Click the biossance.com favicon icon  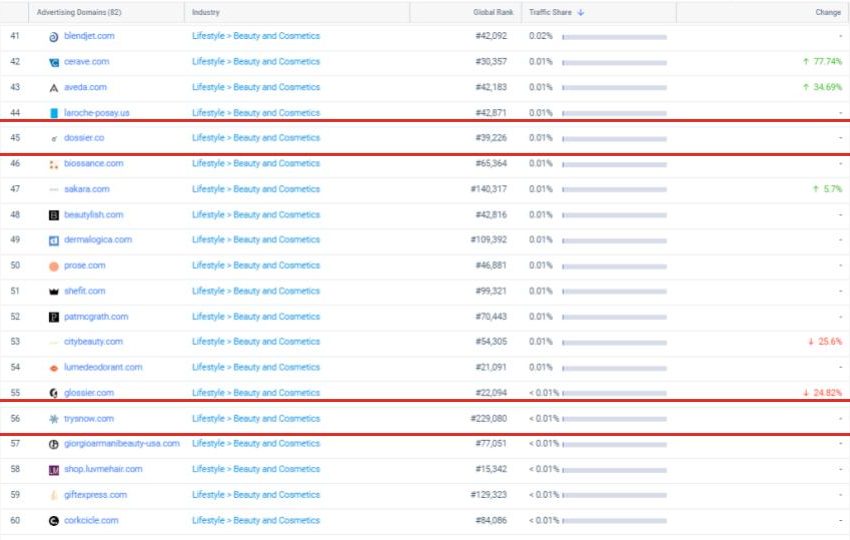(x=54, y=164)
